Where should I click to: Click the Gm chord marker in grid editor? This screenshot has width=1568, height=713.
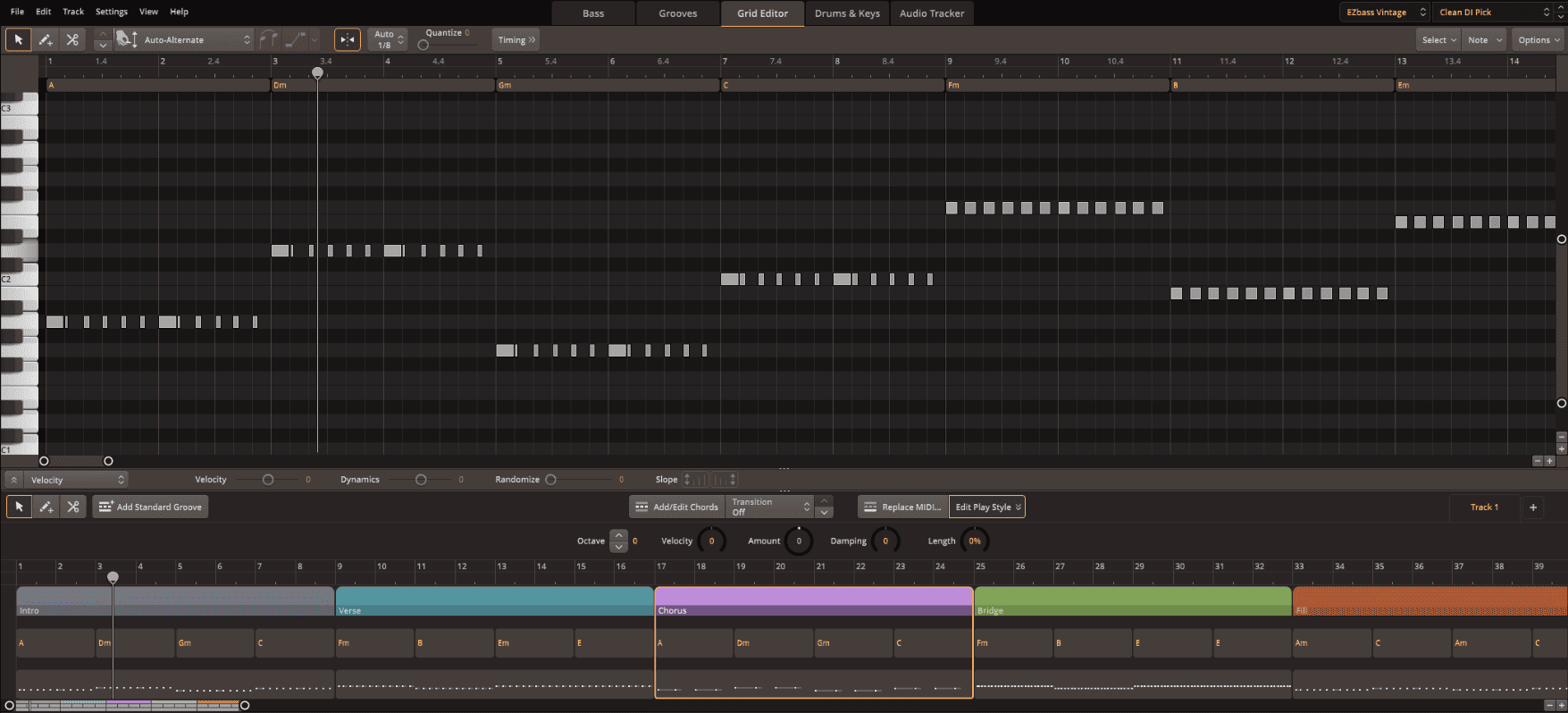608,85
